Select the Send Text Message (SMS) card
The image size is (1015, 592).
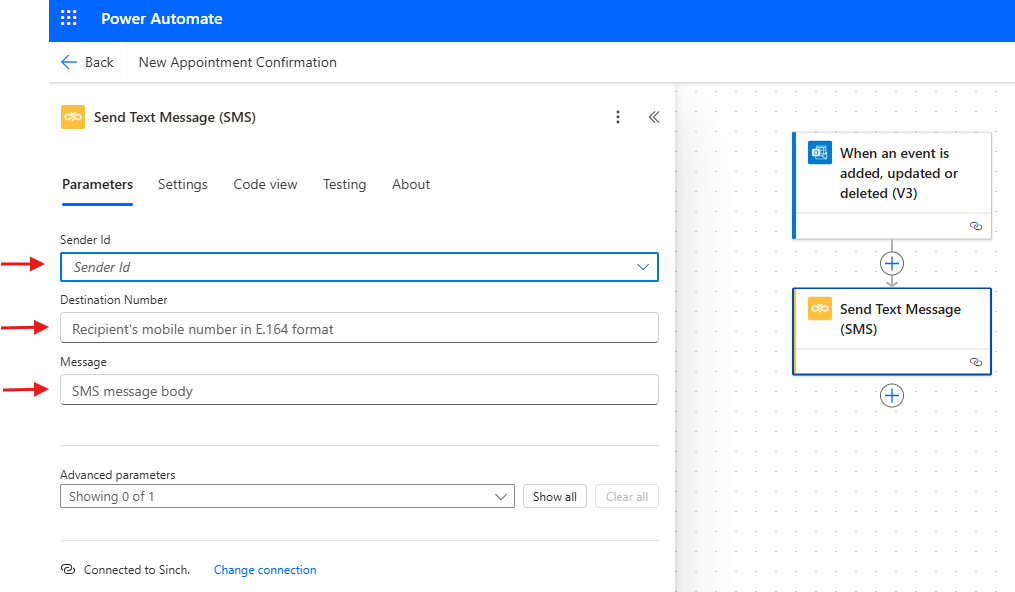pos(892,331)
